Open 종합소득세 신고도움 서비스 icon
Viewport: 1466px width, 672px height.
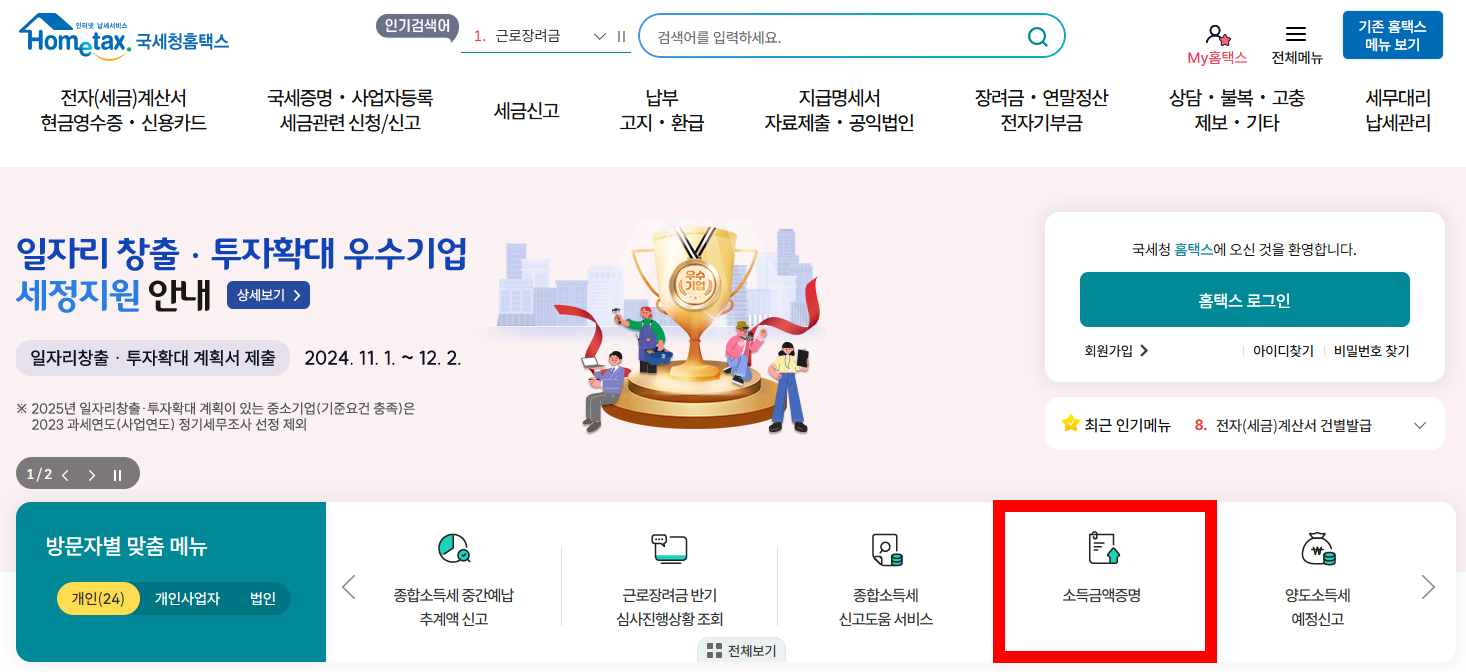886,549
